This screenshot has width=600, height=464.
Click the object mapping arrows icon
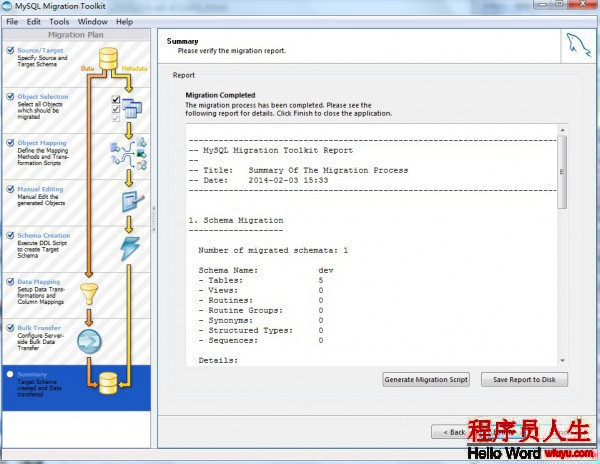129,154
